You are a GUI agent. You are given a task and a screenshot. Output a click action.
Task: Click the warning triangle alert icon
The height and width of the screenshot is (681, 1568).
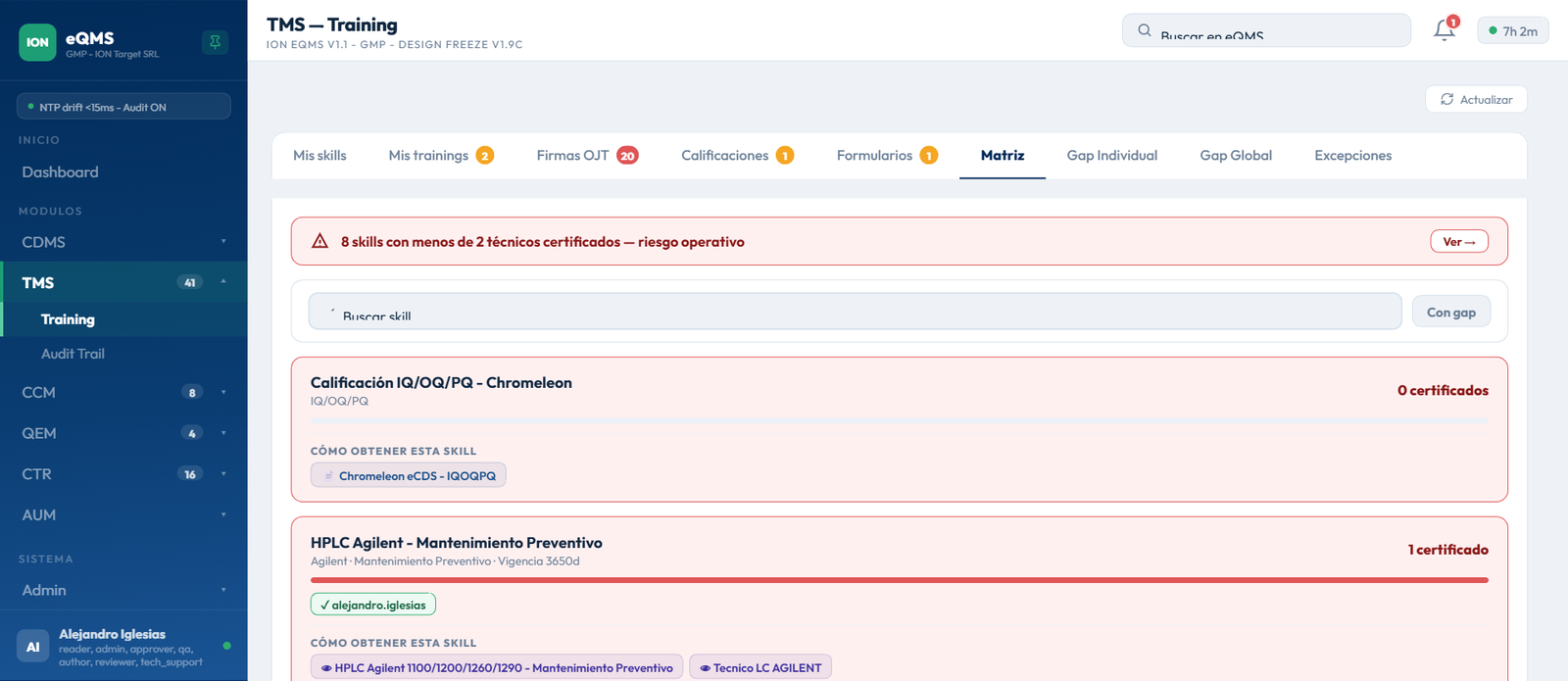tap(319, 241)
